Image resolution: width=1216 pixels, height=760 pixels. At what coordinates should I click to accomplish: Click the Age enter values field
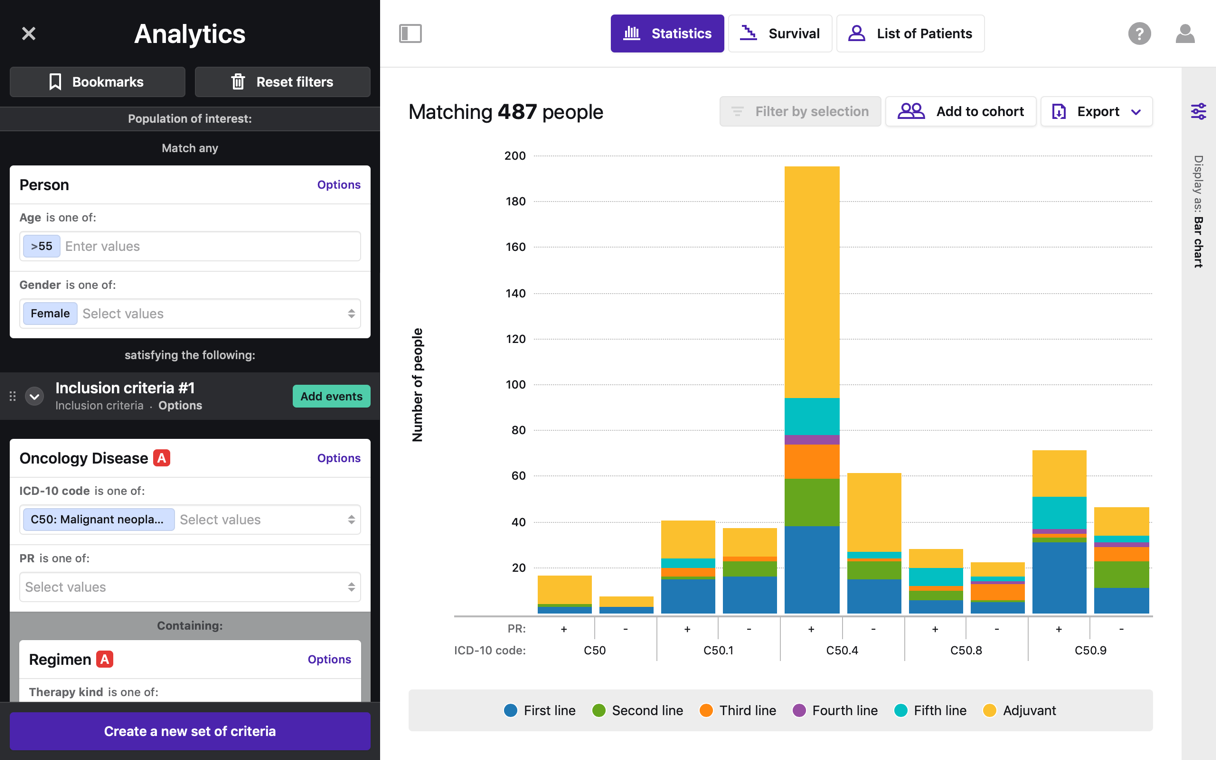point(208,246)
